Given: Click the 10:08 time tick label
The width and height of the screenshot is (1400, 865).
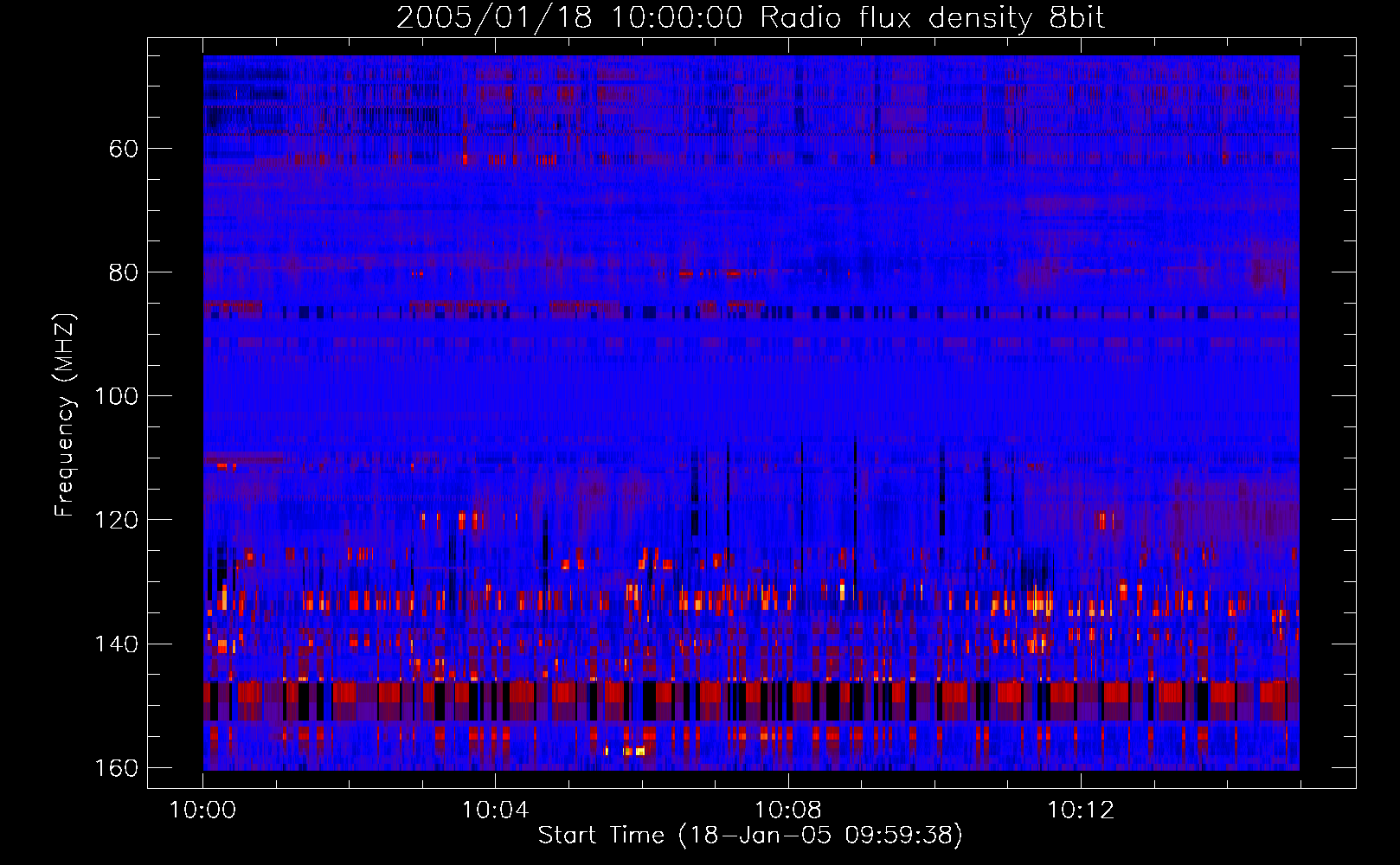Looking at the screenshot, I should tap(787, 811).
